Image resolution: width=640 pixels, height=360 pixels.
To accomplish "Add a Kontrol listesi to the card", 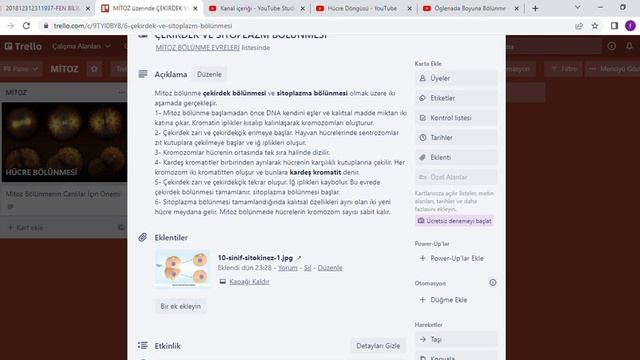I will [x=456, y=118].
